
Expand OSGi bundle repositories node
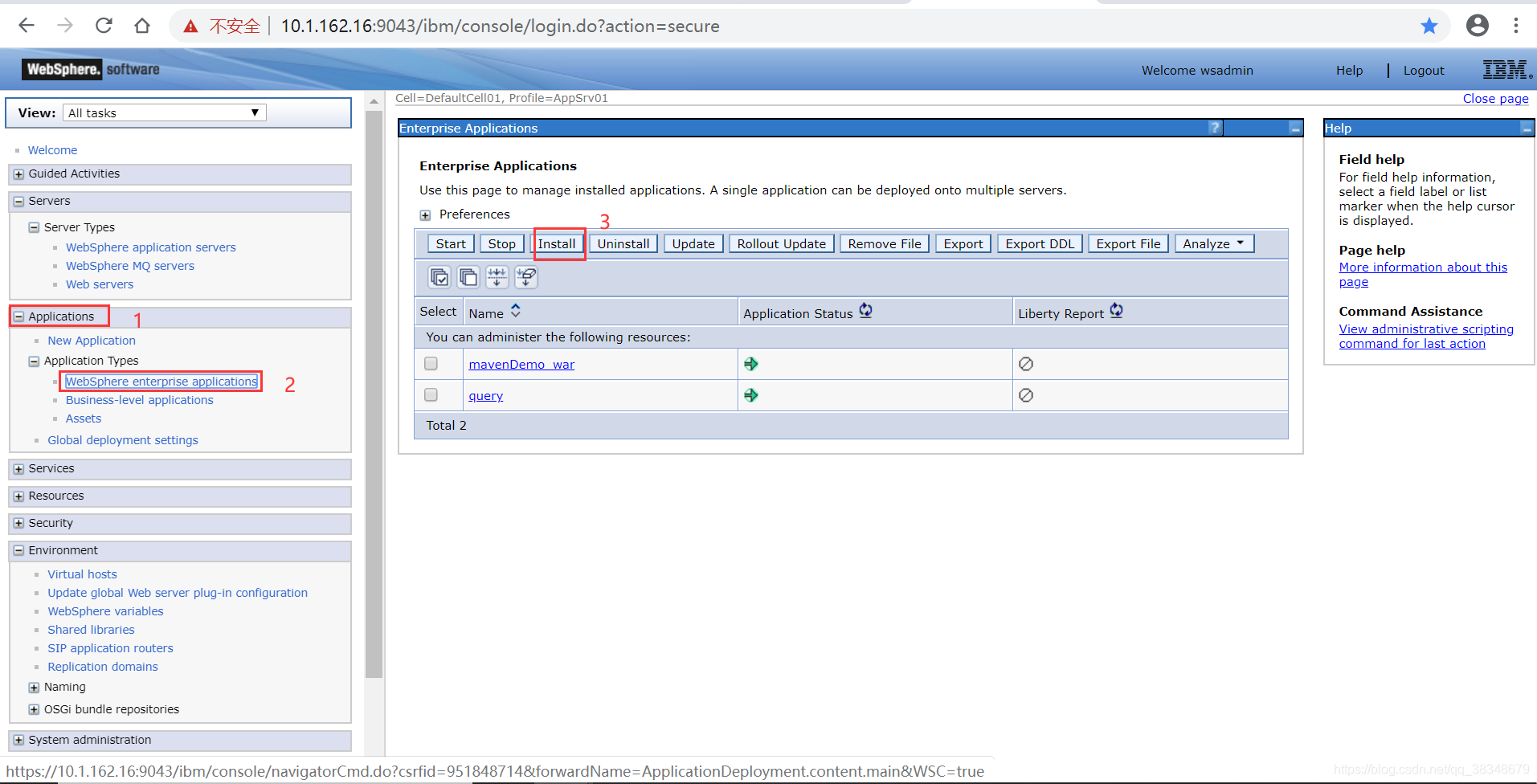tap(34, 710)
